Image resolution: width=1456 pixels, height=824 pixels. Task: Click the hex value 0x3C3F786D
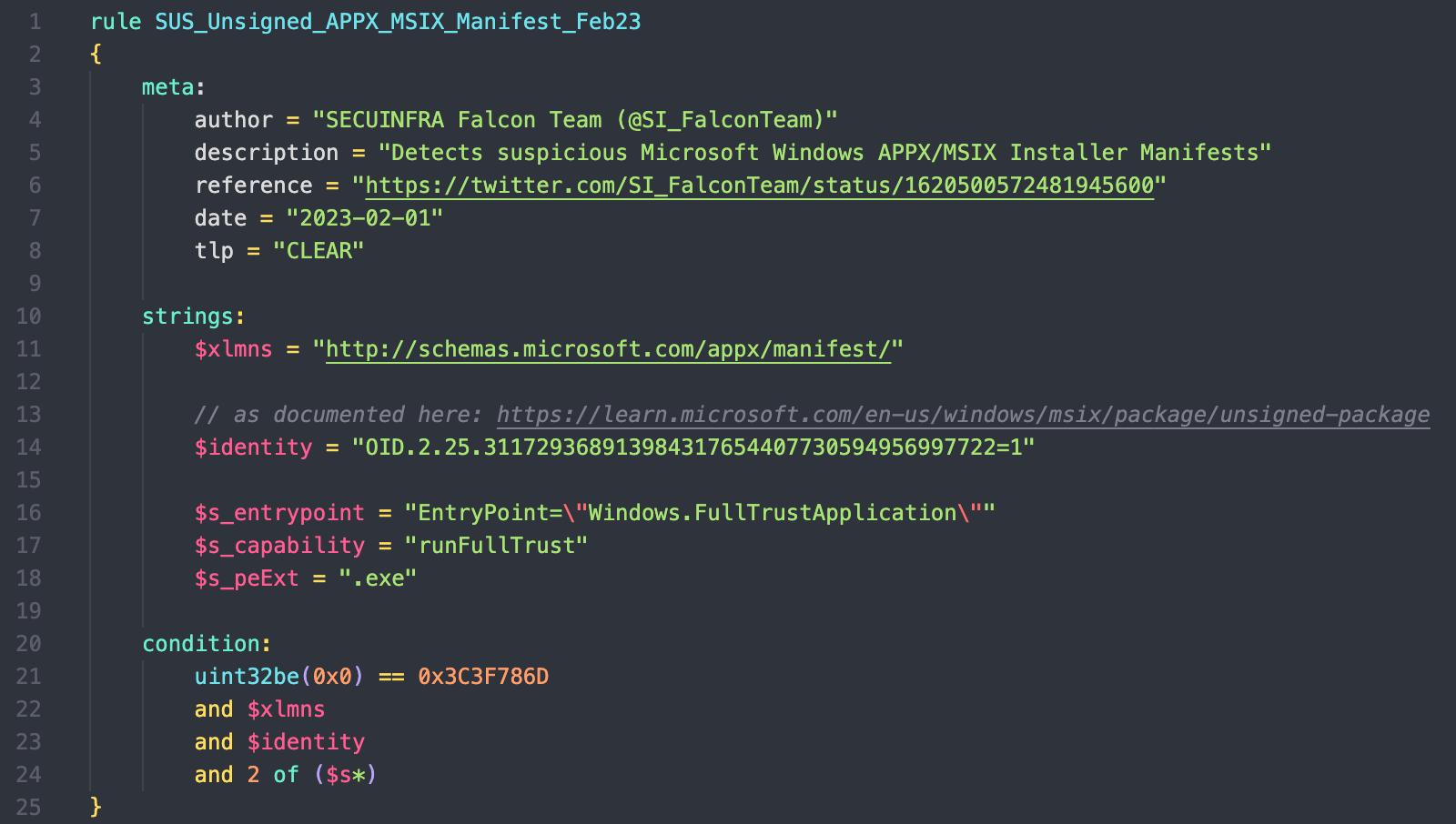[x=483, y=677]
